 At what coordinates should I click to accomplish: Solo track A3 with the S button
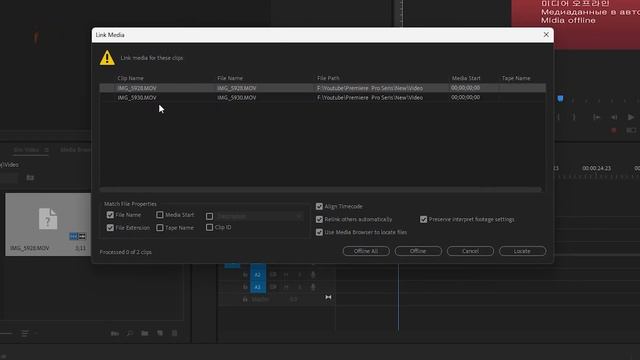300,287
